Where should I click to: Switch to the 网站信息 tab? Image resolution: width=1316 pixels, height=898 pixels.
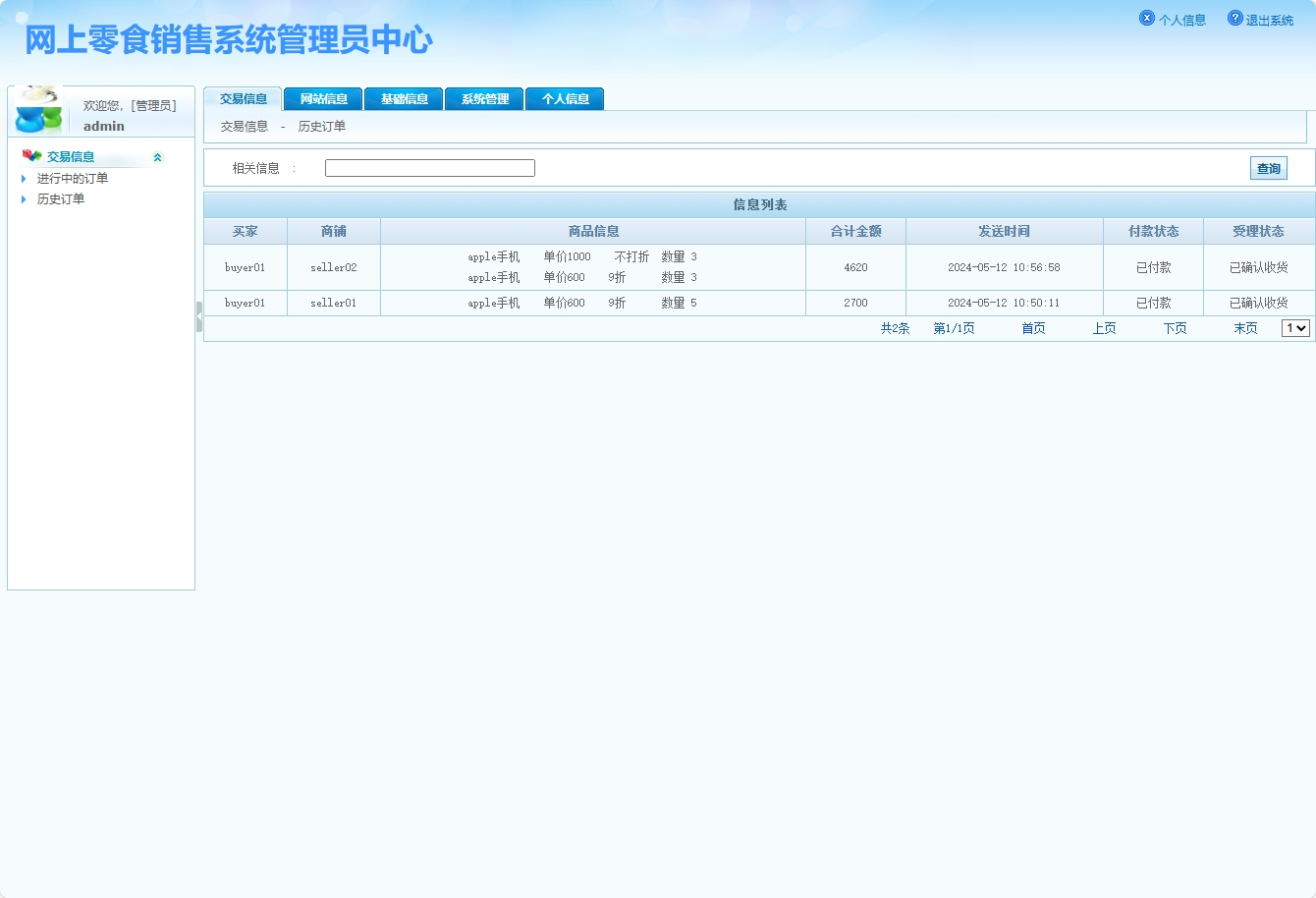pyautogui.click(x=323, y=98)
